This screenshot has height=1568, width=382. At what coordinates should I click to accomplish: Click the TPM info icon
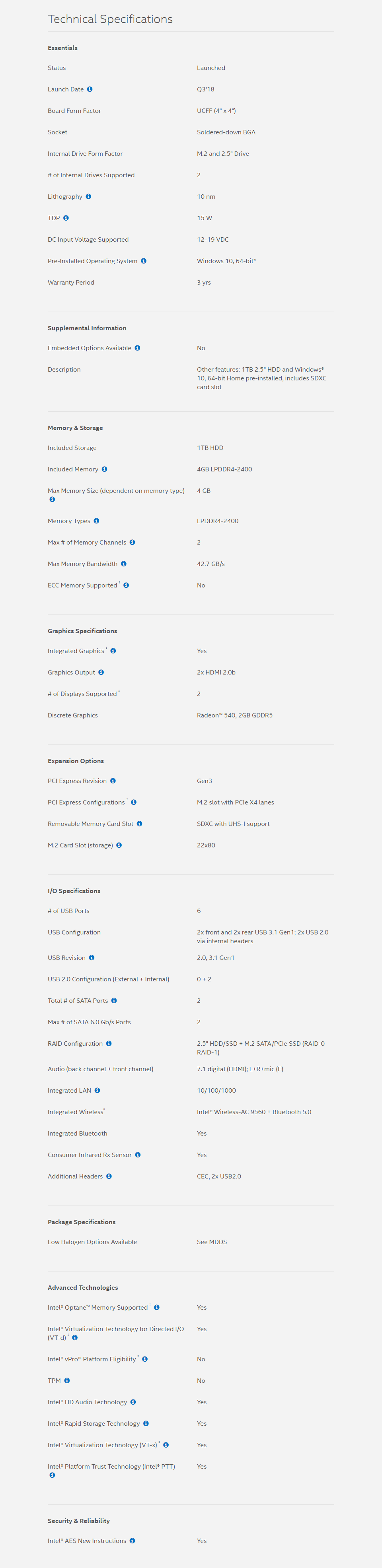tap(67, 1380)
